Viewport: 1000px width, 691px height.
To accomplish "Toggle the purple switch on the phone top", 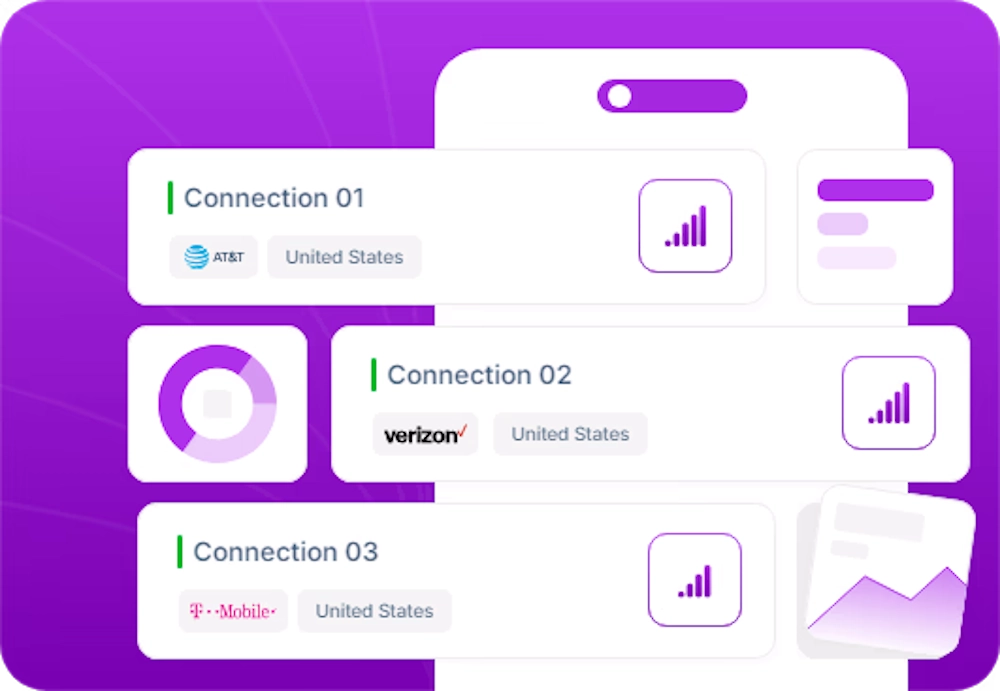I will point(672,96).
